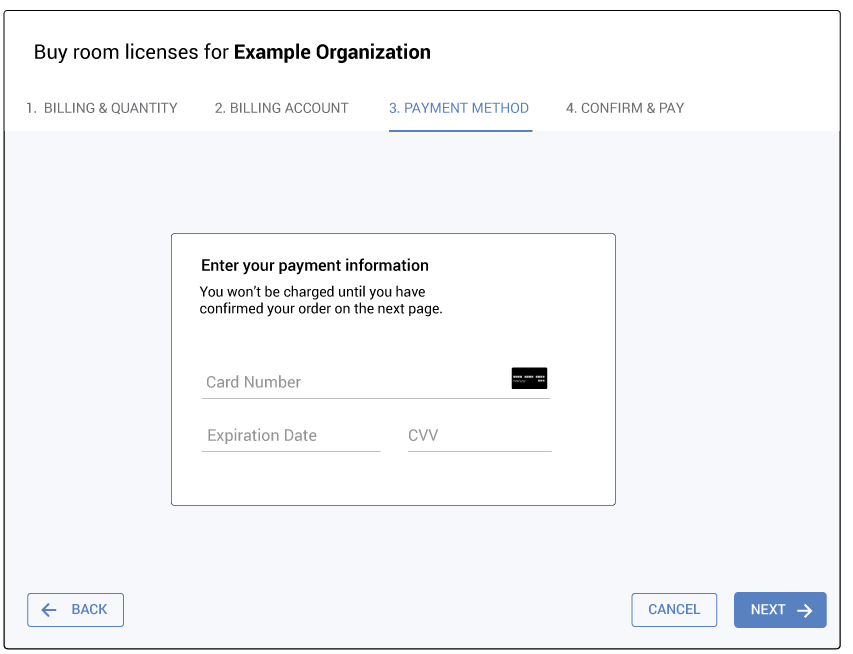Screen dimensions: 853x654
Task: Click the 'You won't be charged' notice text
Action: (x=320, y=300)
